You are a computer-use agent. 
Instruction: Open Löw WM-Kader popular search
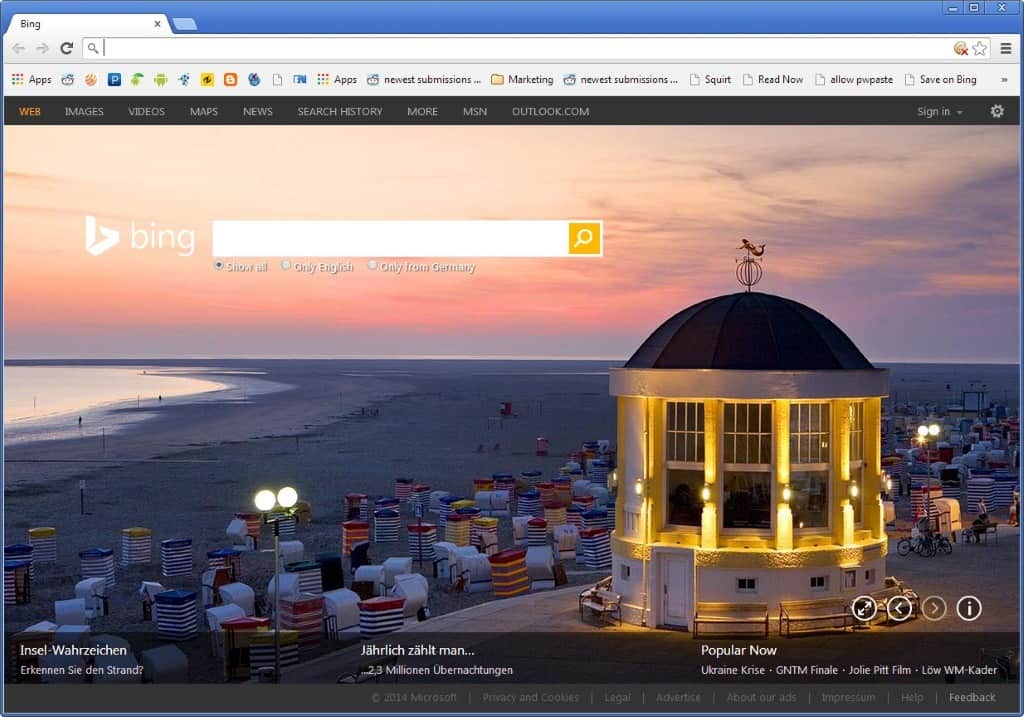pyautogui.click(x=959, y=670)
